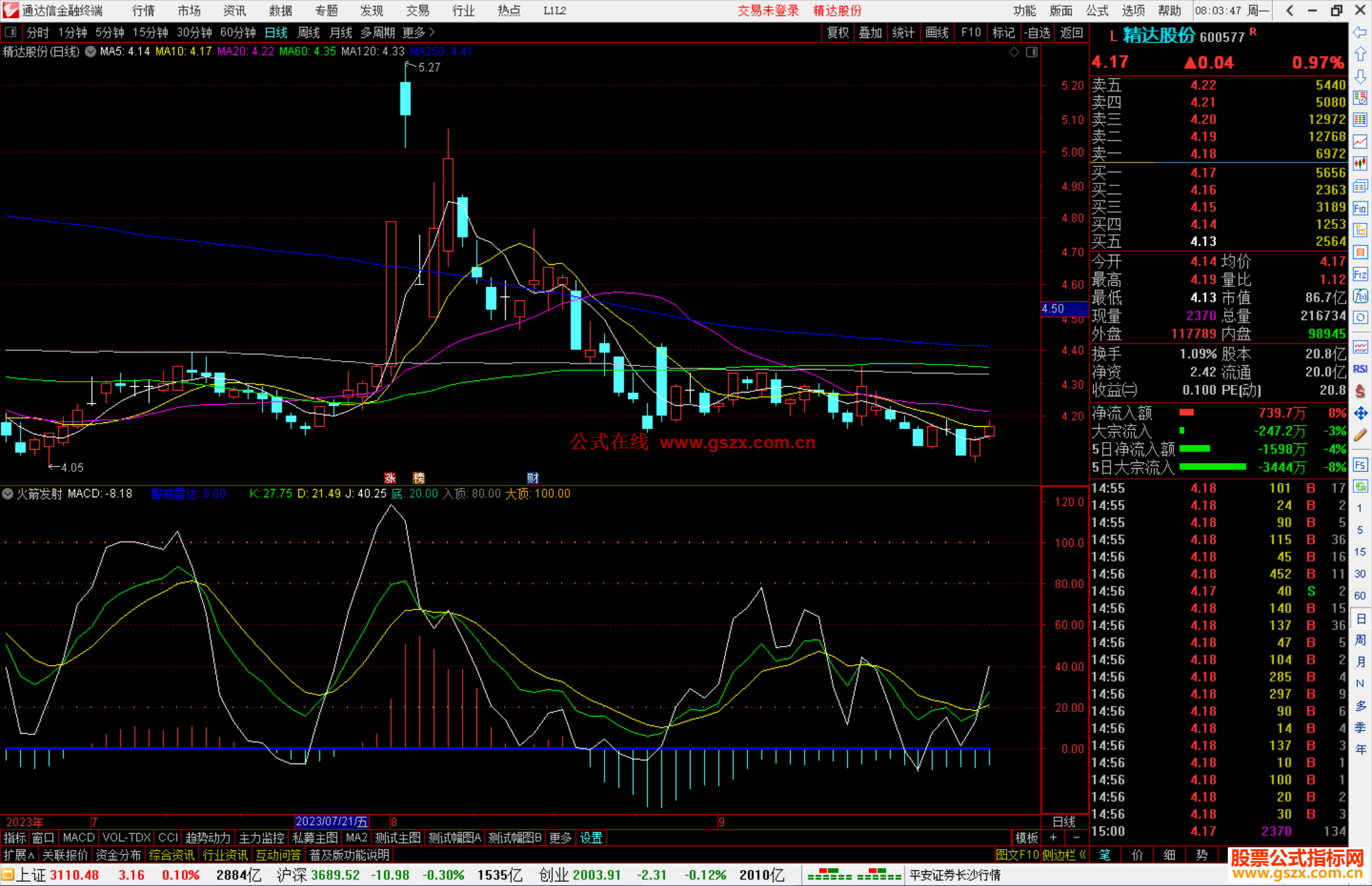Toggle the round button beside 火箭发射 indicator
This screenshot has height=886, width=1372.
(8, 493)
